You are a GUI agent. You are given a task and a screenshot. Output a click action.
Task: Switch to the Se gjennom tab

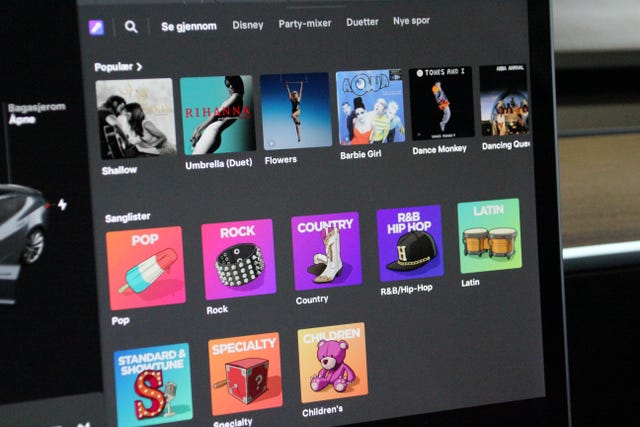[x=189, y=27]
